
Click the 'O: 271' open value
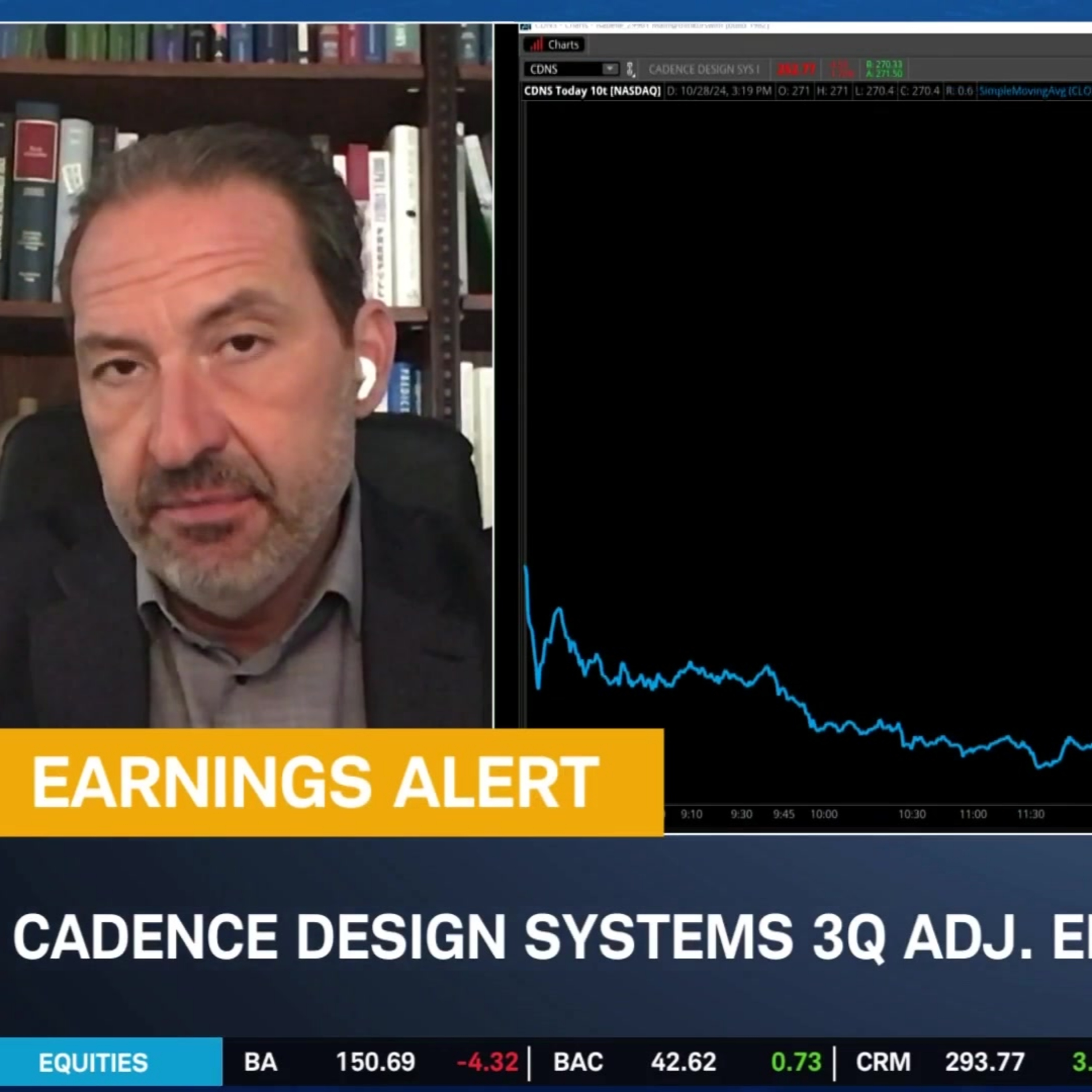click(x=794, y=91)
